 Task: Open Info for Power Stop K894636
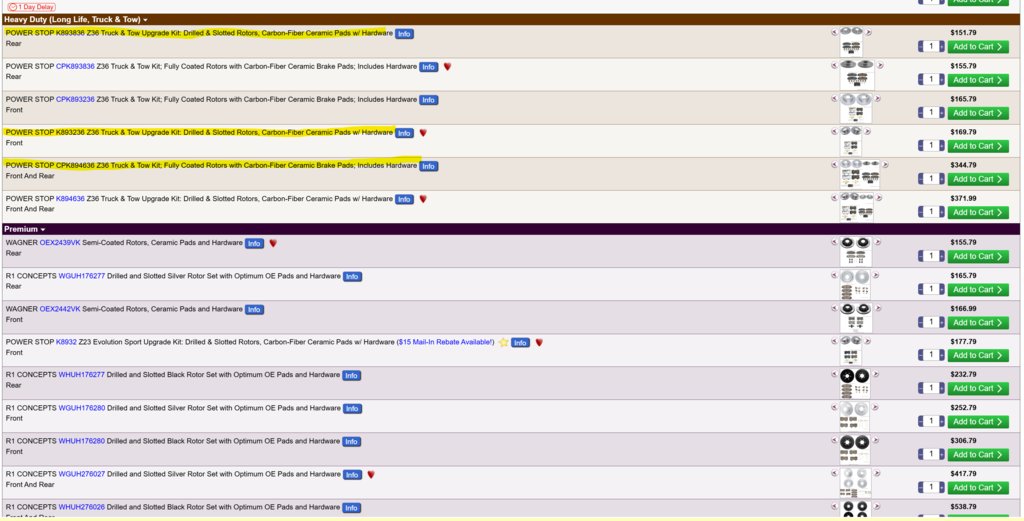click(404, 199)
